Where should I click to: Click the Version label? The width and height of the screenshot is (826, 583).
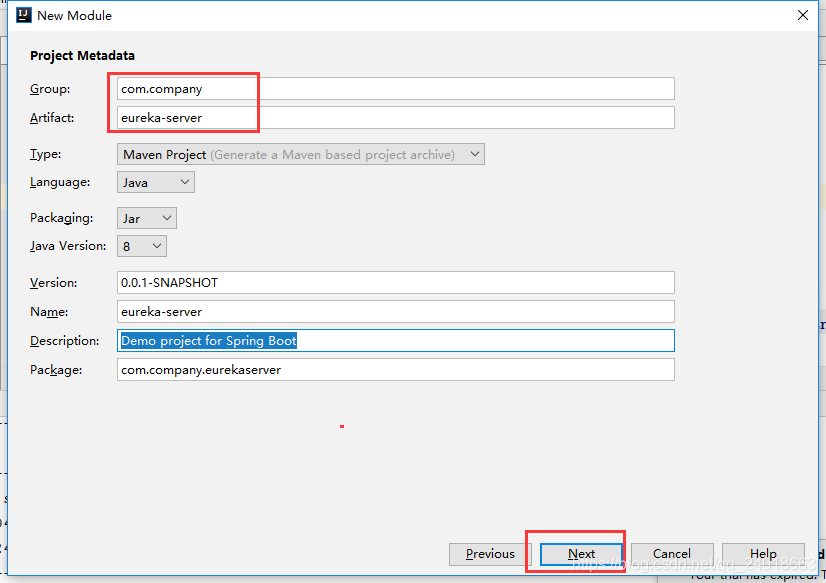point(54,283)
